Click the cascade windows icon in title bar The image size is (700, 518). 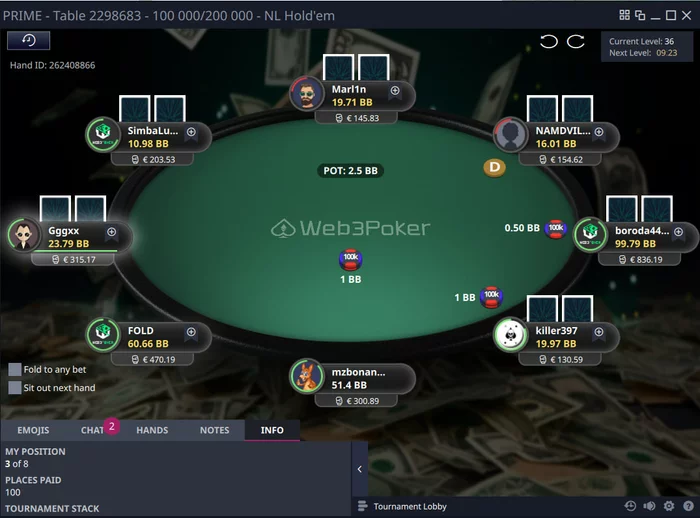pyautogui.click(x=640, y=16)
